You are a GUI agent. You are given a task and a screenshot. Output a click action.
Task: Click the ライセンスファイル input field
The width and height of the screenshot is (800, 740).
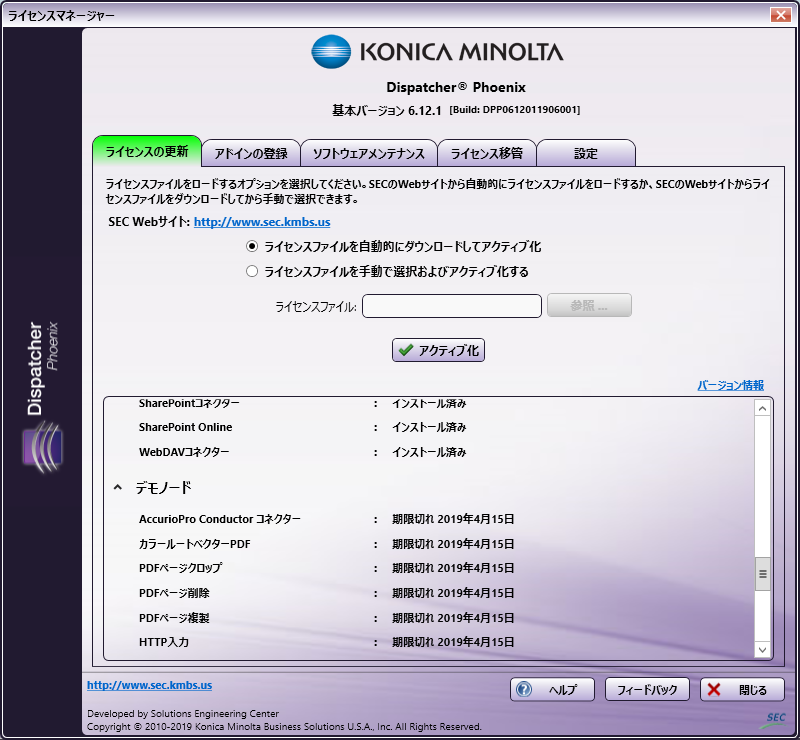(452, 306)
